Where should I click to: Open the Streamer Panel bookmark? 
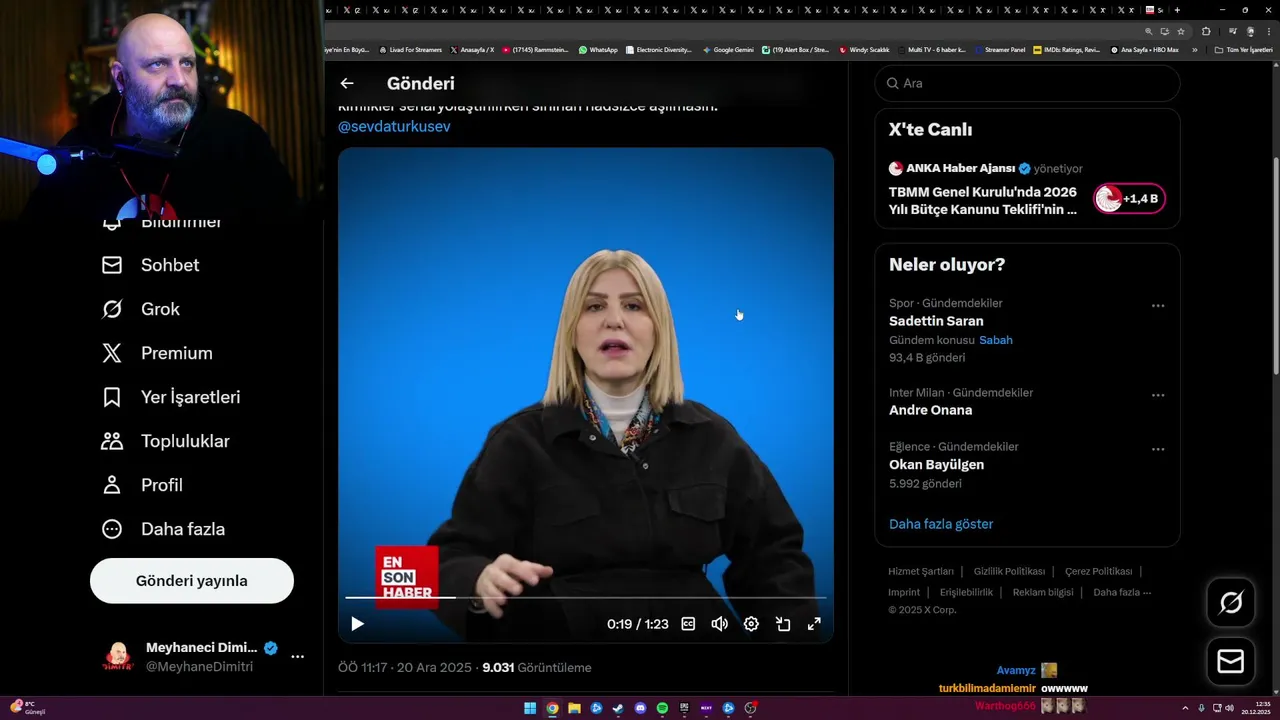[x=1000, y=50]
